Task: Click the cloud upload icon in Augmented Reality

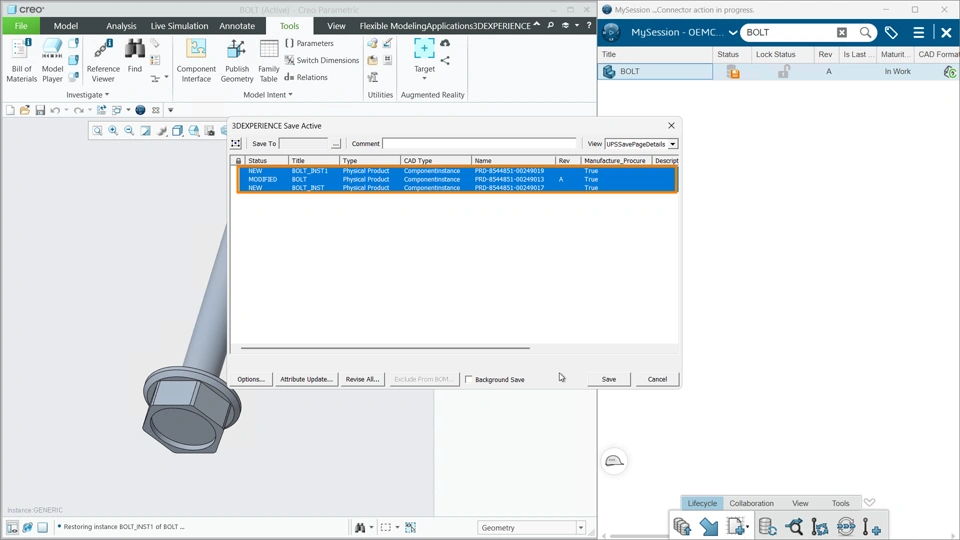Action: (445, 43)
